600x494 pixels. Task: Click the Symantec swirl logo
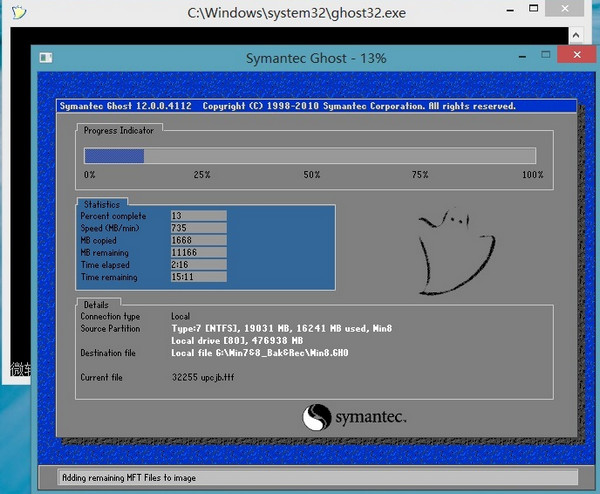click(x=317, y=416)
